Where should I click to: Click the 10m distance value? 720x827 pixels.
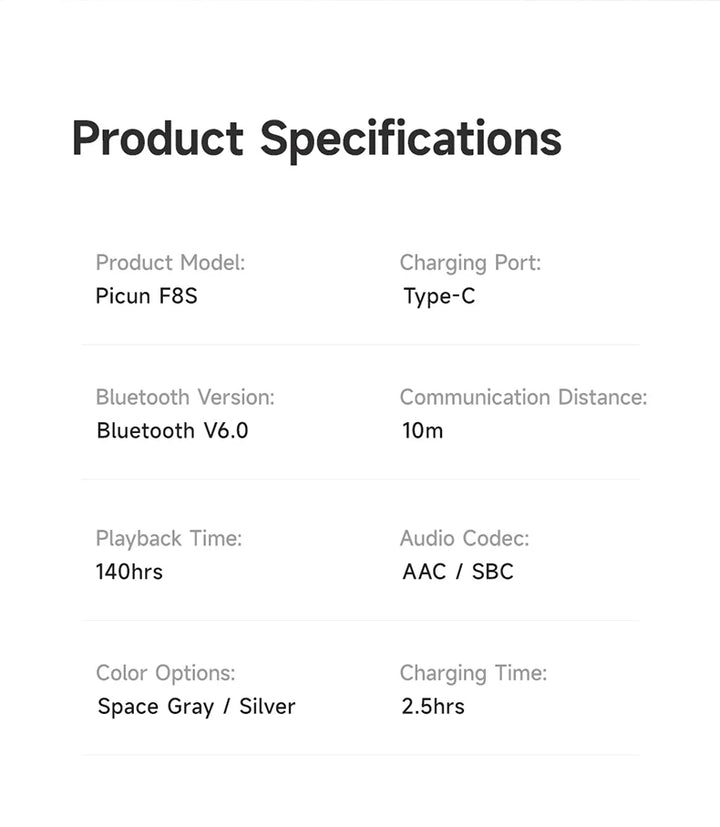[x=422, y=431]
